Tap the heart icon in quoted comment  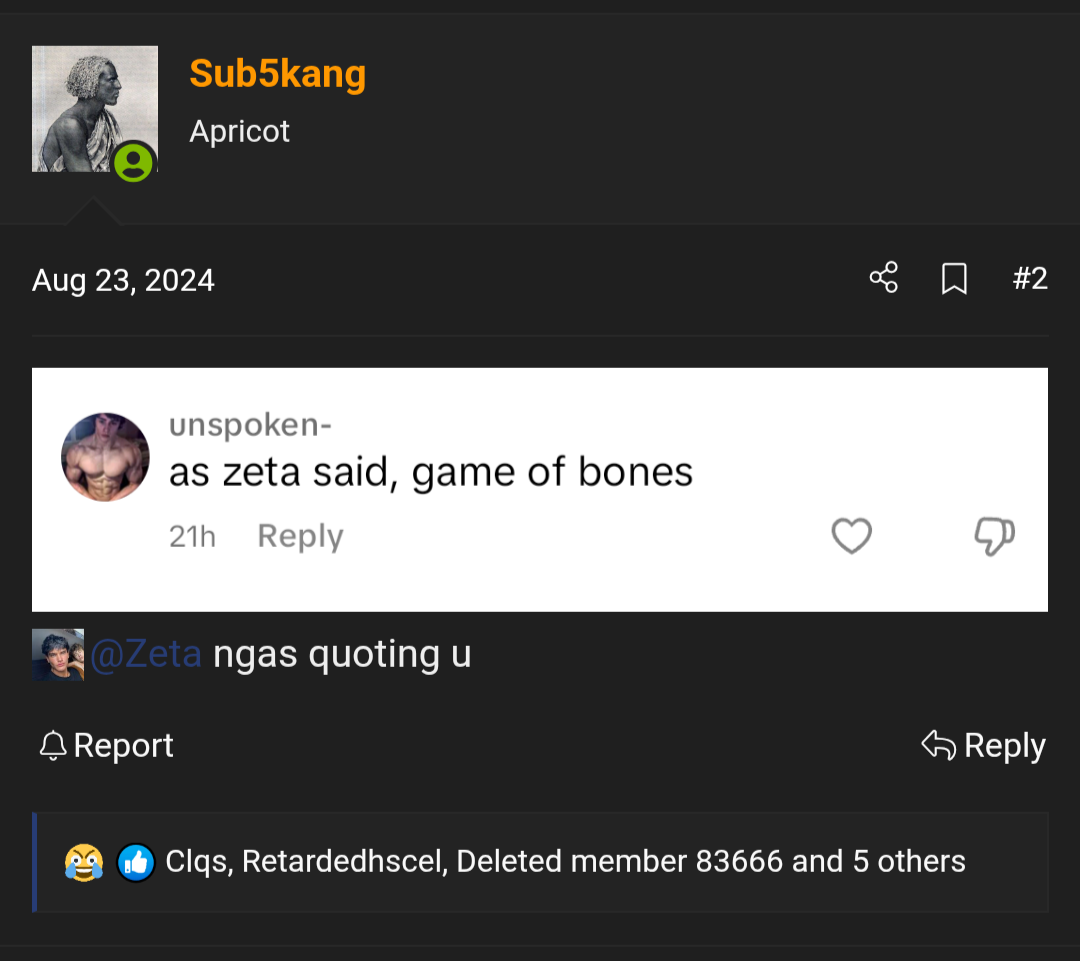point(851,537)
